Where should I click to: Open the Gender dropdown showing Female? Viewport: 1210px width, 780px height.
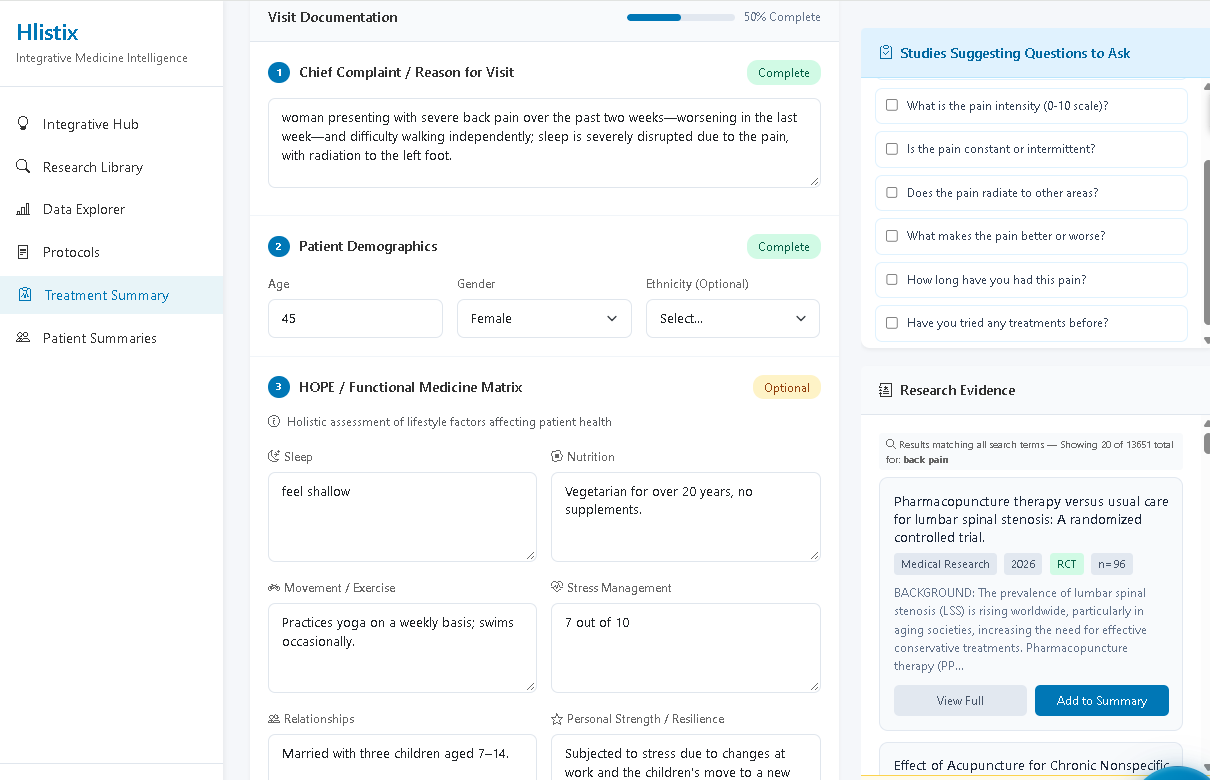544,319
